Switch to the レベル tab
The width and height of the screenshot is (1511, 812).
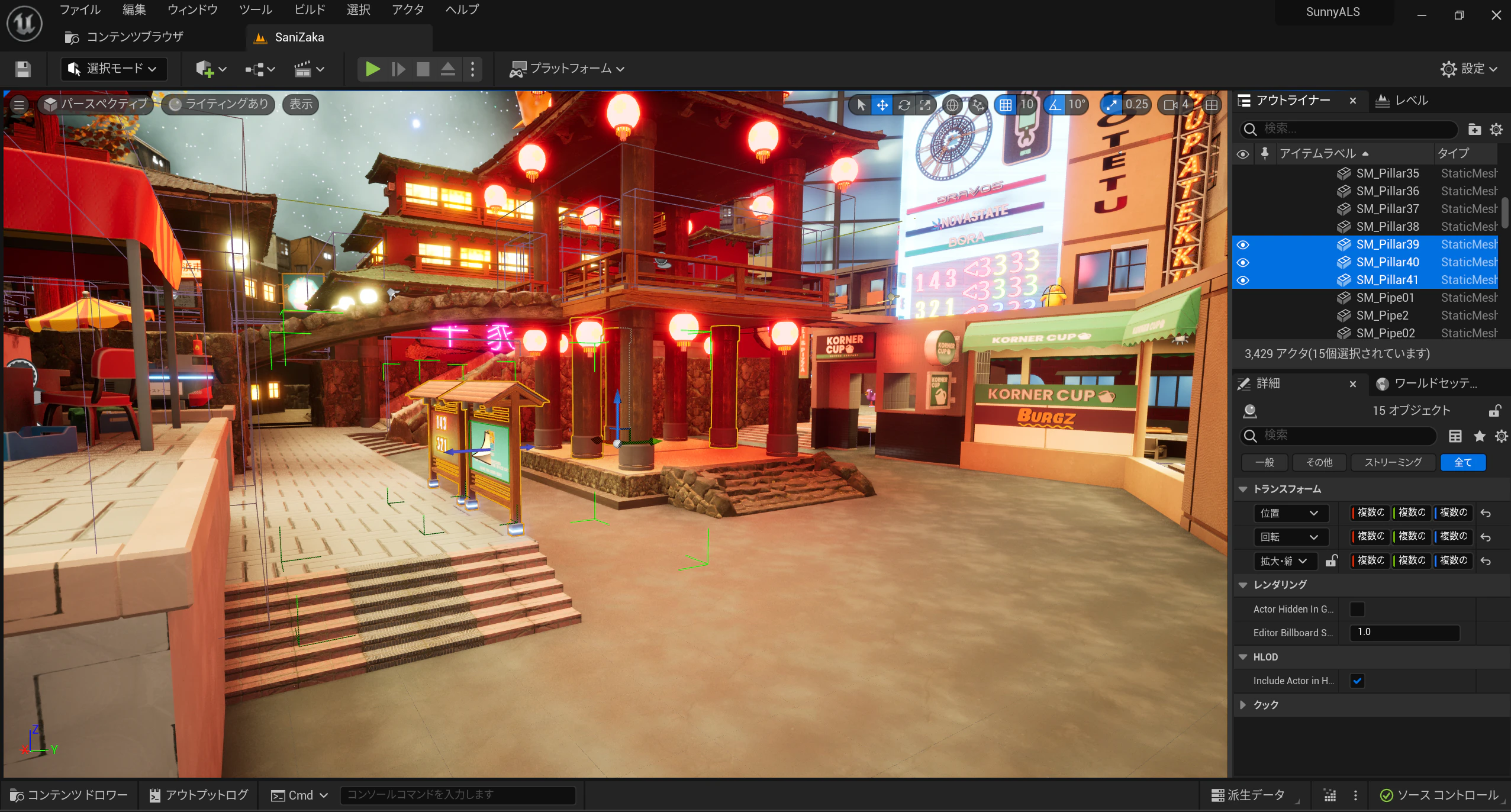pos(1403,101)
